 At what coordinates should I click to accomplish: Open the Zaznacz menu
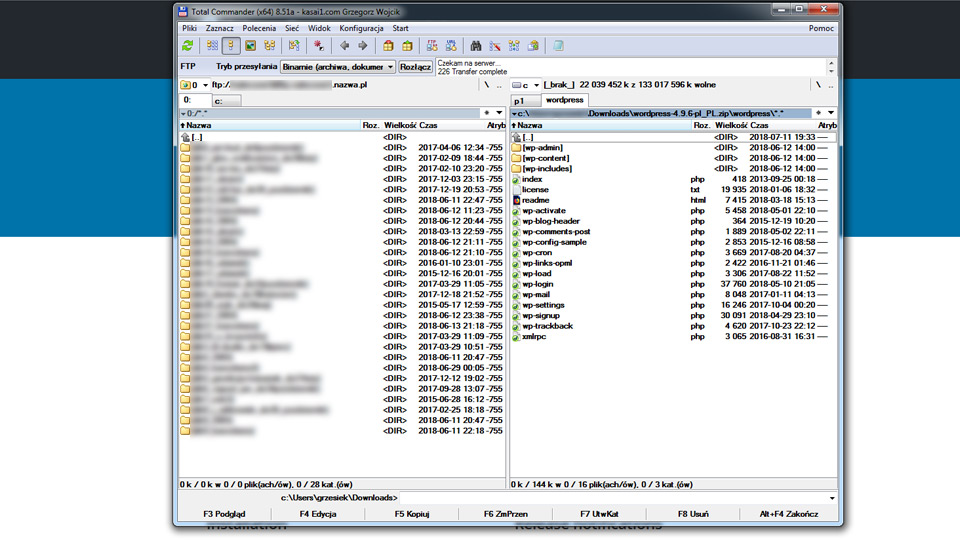coord(219,28)
